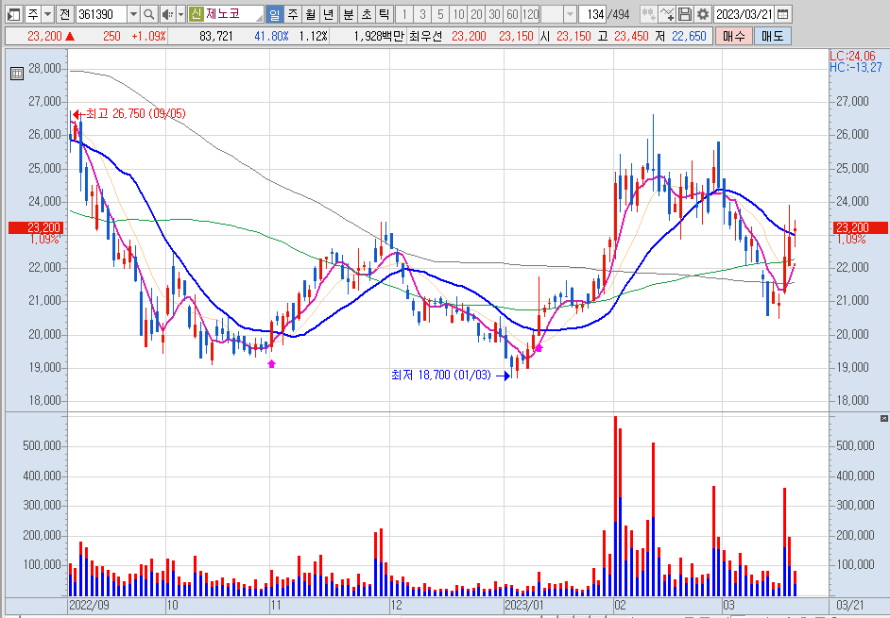This screenshot has width=890, height=618.
Task: Open the calendar date picker icon
Action: tap(782, 15)
